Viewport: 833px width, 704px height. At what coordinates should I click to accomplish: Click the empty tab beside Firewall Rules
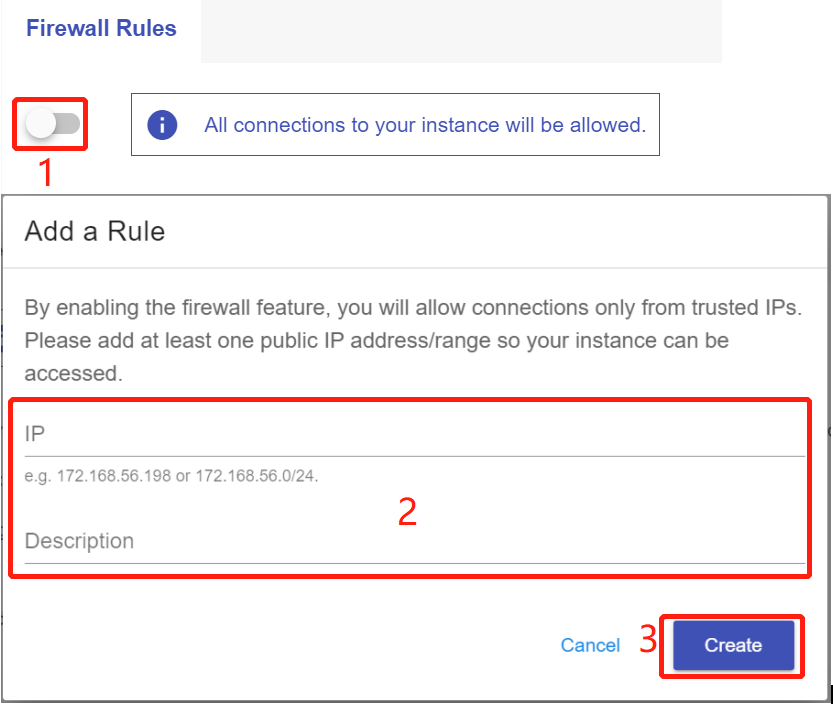460,30
